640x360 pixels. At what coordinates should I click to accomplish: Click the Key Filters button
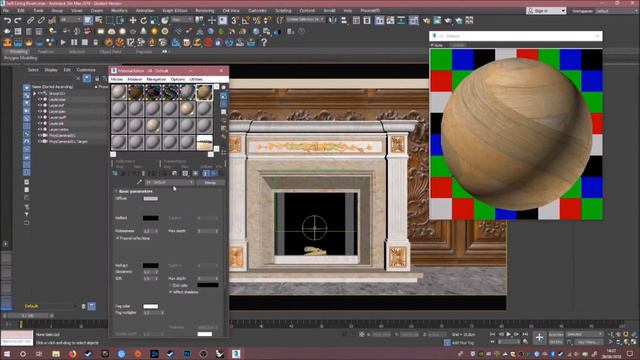click(x=588, y=342)
